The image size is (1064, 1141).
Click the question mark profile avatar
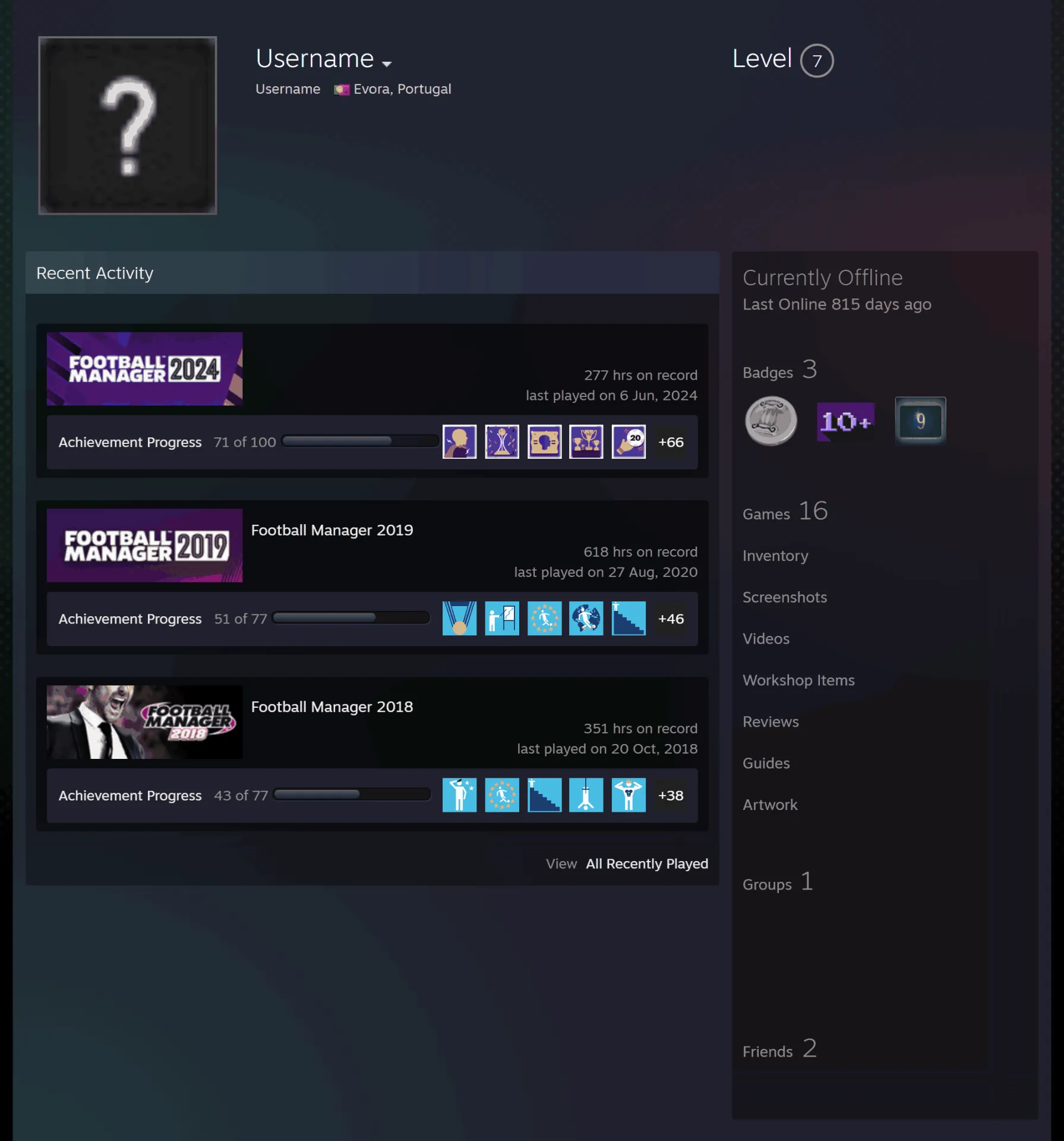(128, 125)
